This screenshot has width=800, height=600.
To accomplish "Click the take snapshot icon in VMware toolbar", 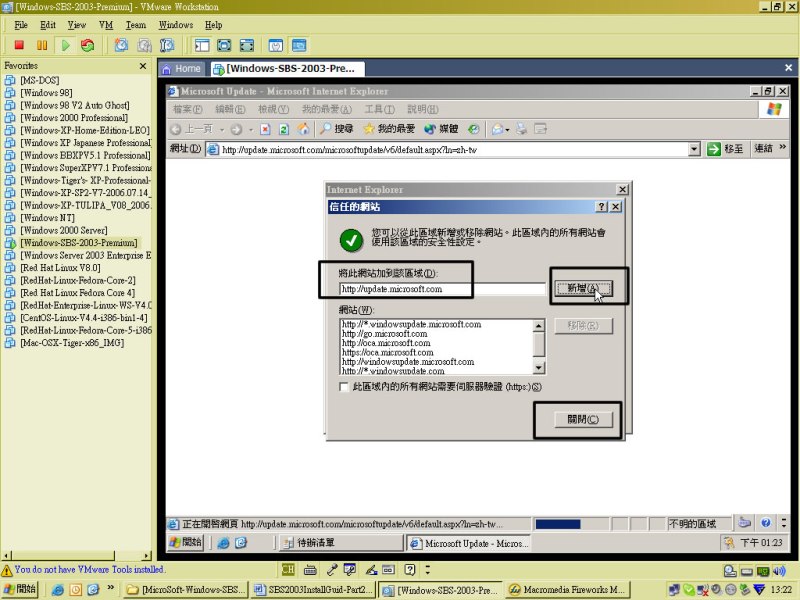I will (x=121, y=45).
